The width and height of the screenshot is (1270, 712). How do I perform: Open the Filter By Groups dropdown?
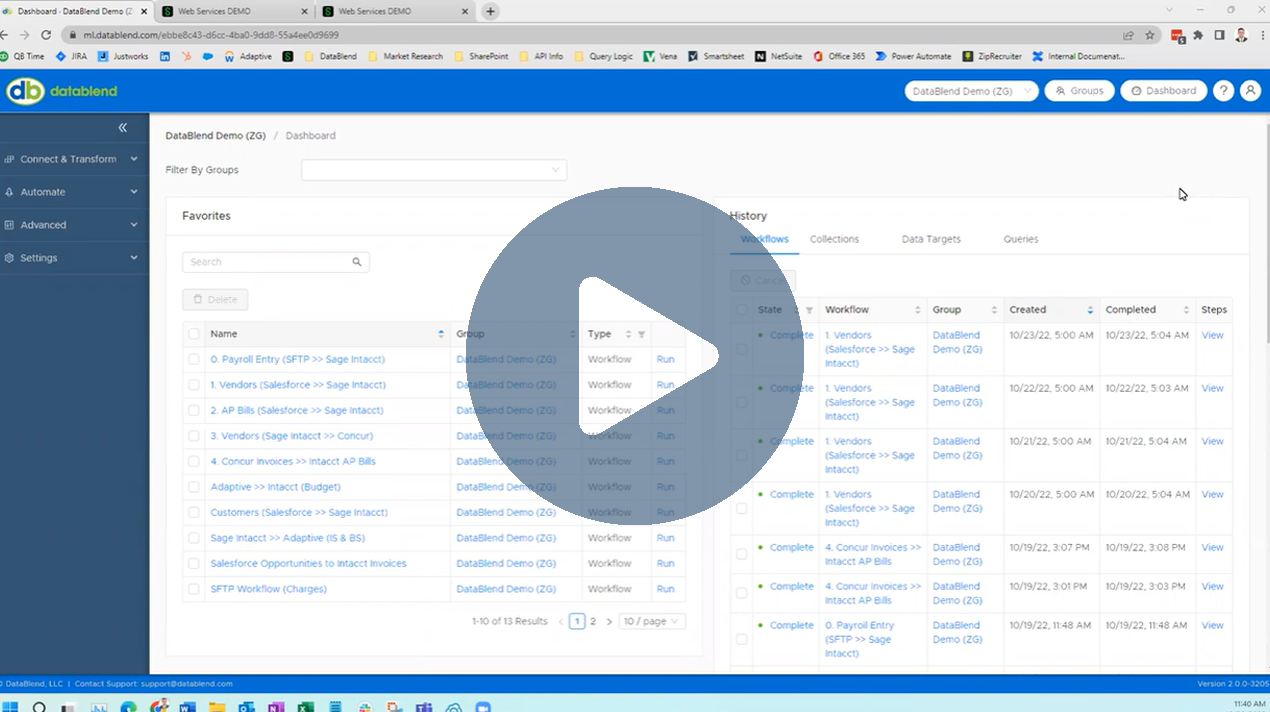tap(434, 170)
